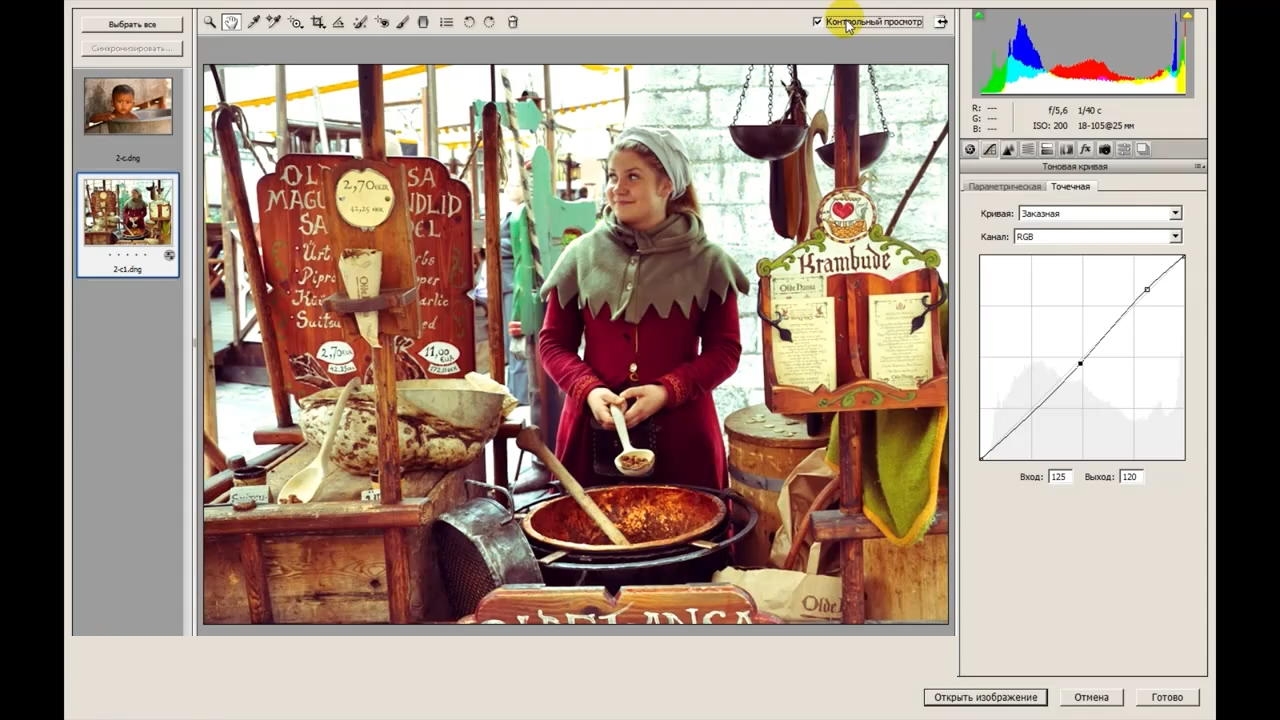
Task: Open the Detail panel icon
Action: [1008, 149]
